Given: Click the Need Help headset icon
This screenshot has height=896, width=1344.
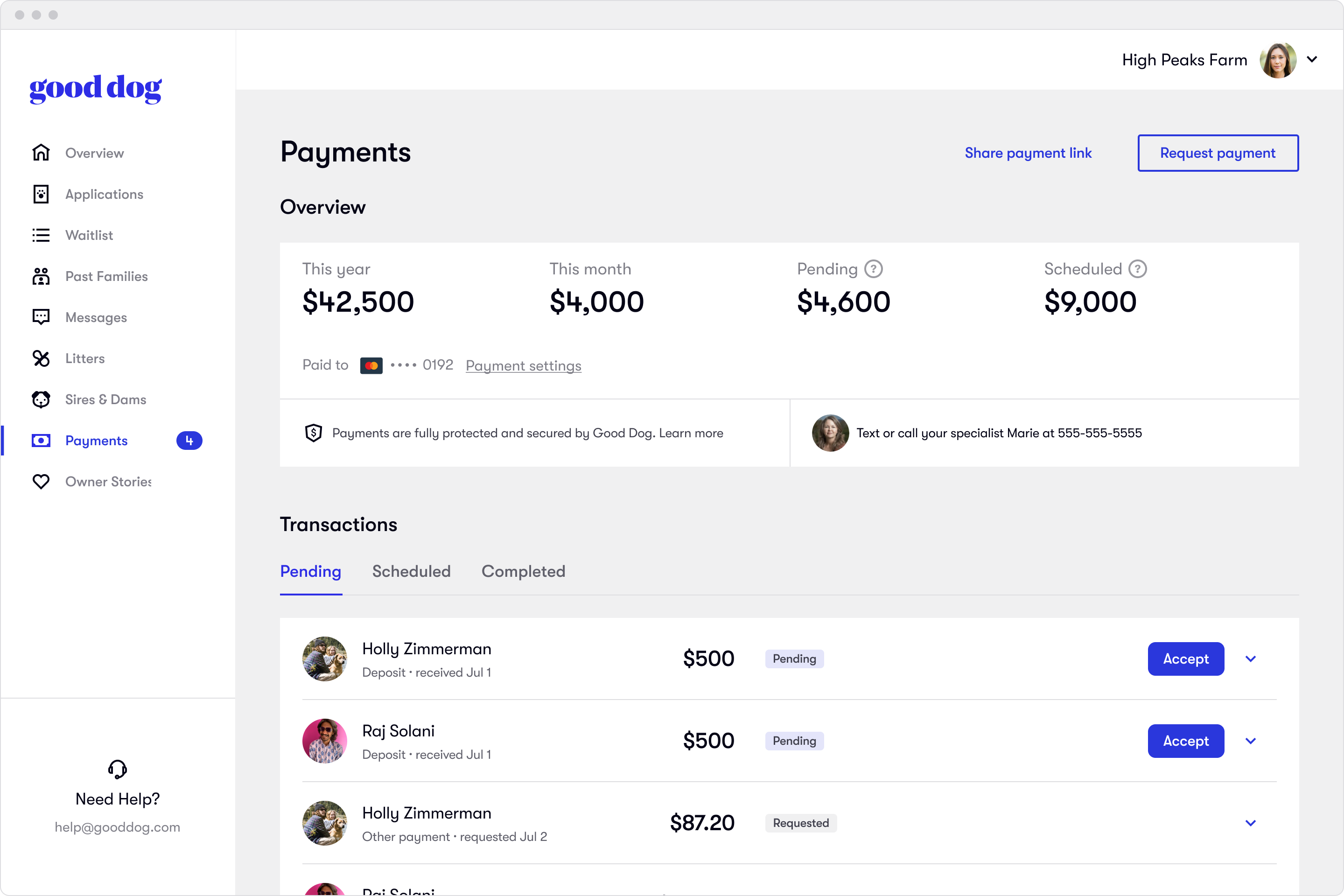Looking at the screenshot, I should (117, 769).
